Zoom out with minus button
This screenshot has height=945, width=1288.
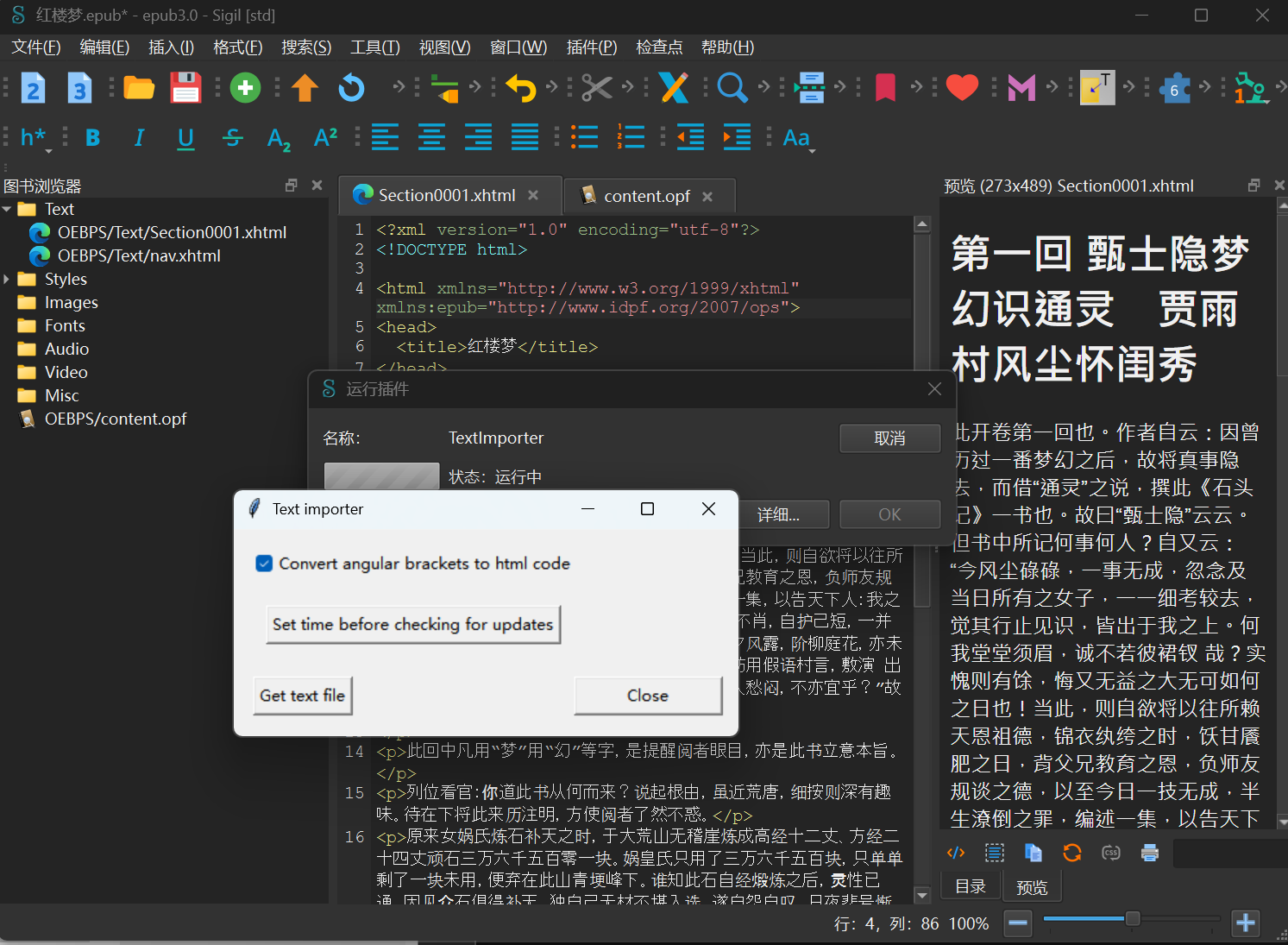pos(1018,923)
